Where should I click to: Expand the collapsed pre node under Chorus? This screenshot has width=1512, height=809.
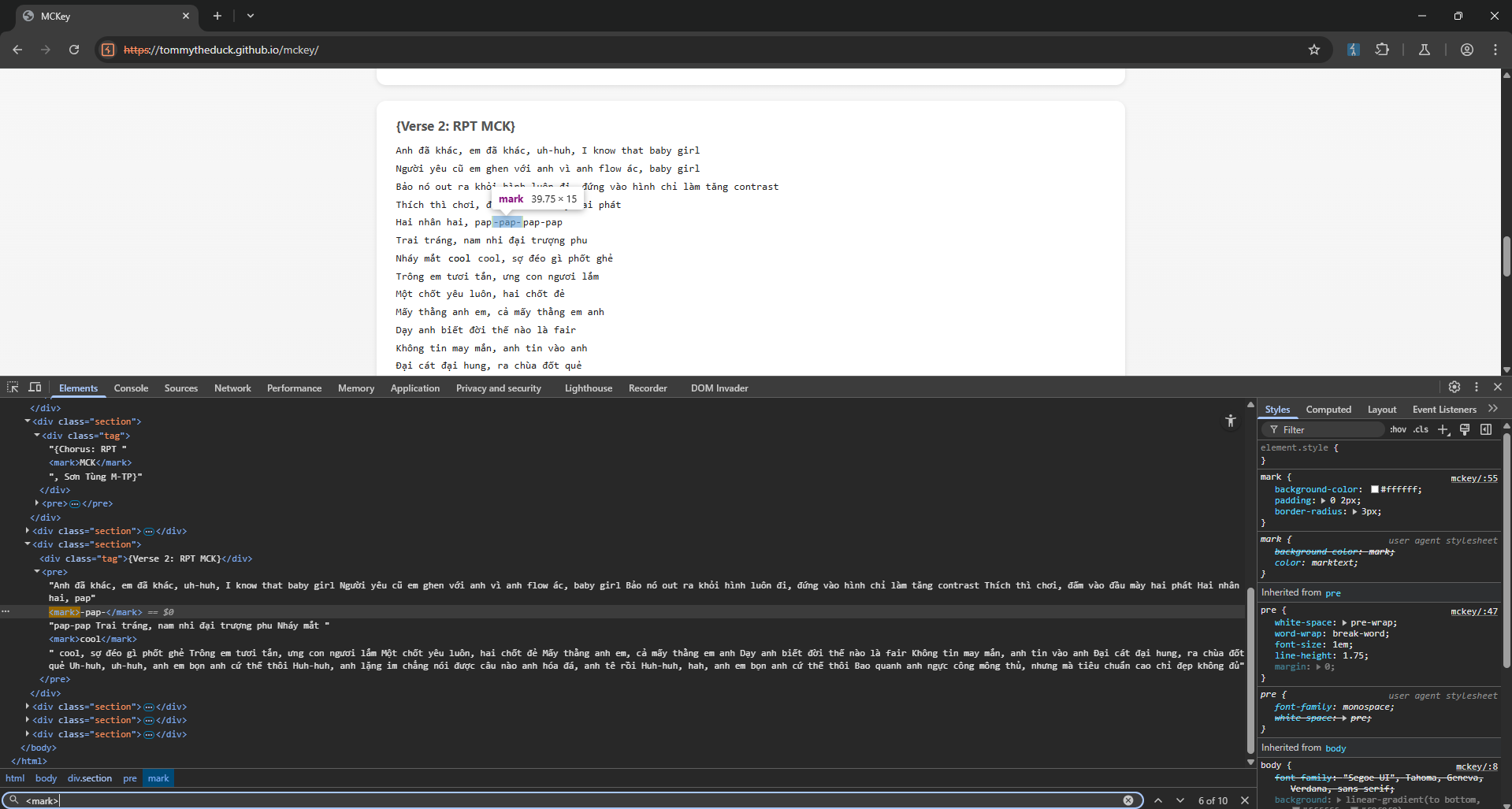pyautogui.click(x=37, y=503)
